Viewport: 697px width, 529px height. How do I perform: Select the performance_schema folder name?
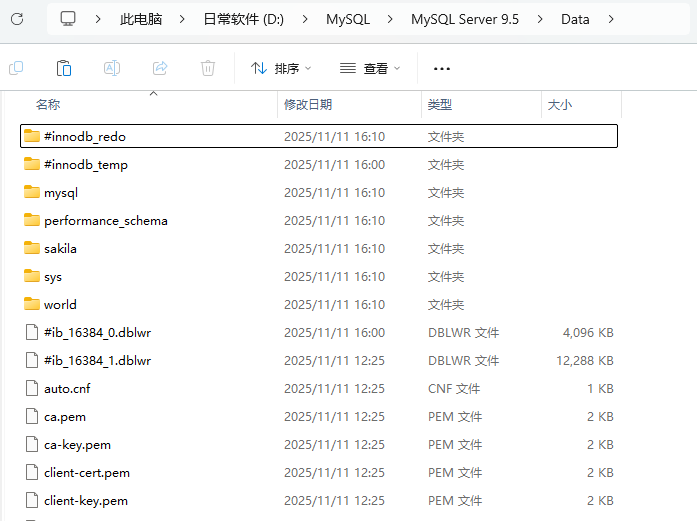[x=106, y=220]
